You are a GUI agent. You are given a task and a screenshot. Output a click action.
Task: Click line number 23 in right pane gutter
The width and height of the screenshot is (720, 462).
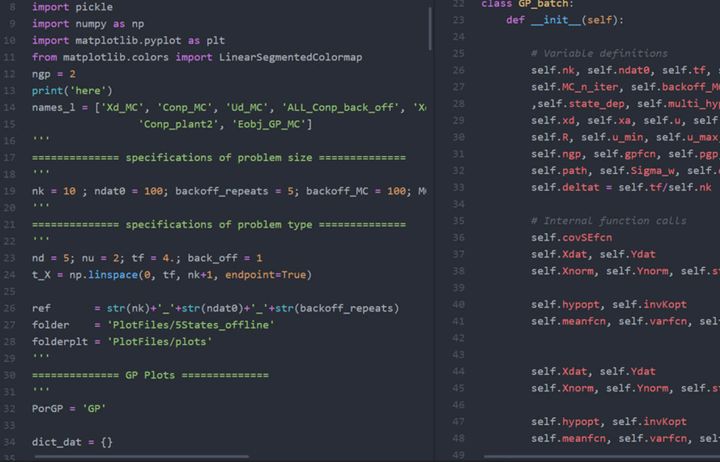(459, 3)
